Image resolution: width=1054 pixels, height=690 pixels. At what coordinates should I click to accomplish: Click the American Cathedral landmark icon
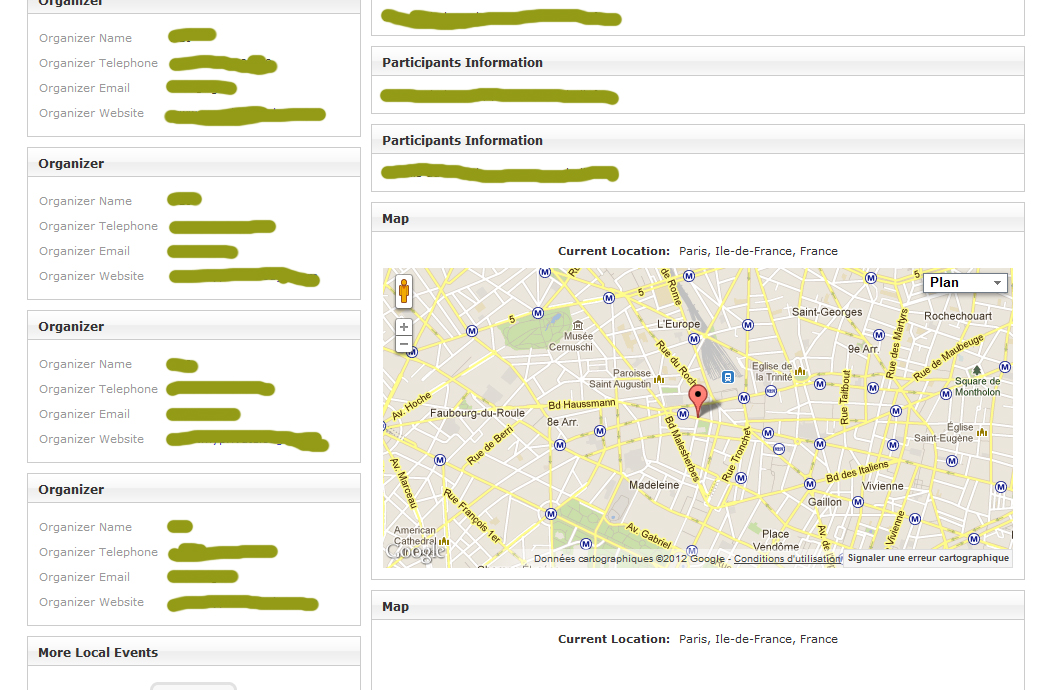tap(444, 541)
